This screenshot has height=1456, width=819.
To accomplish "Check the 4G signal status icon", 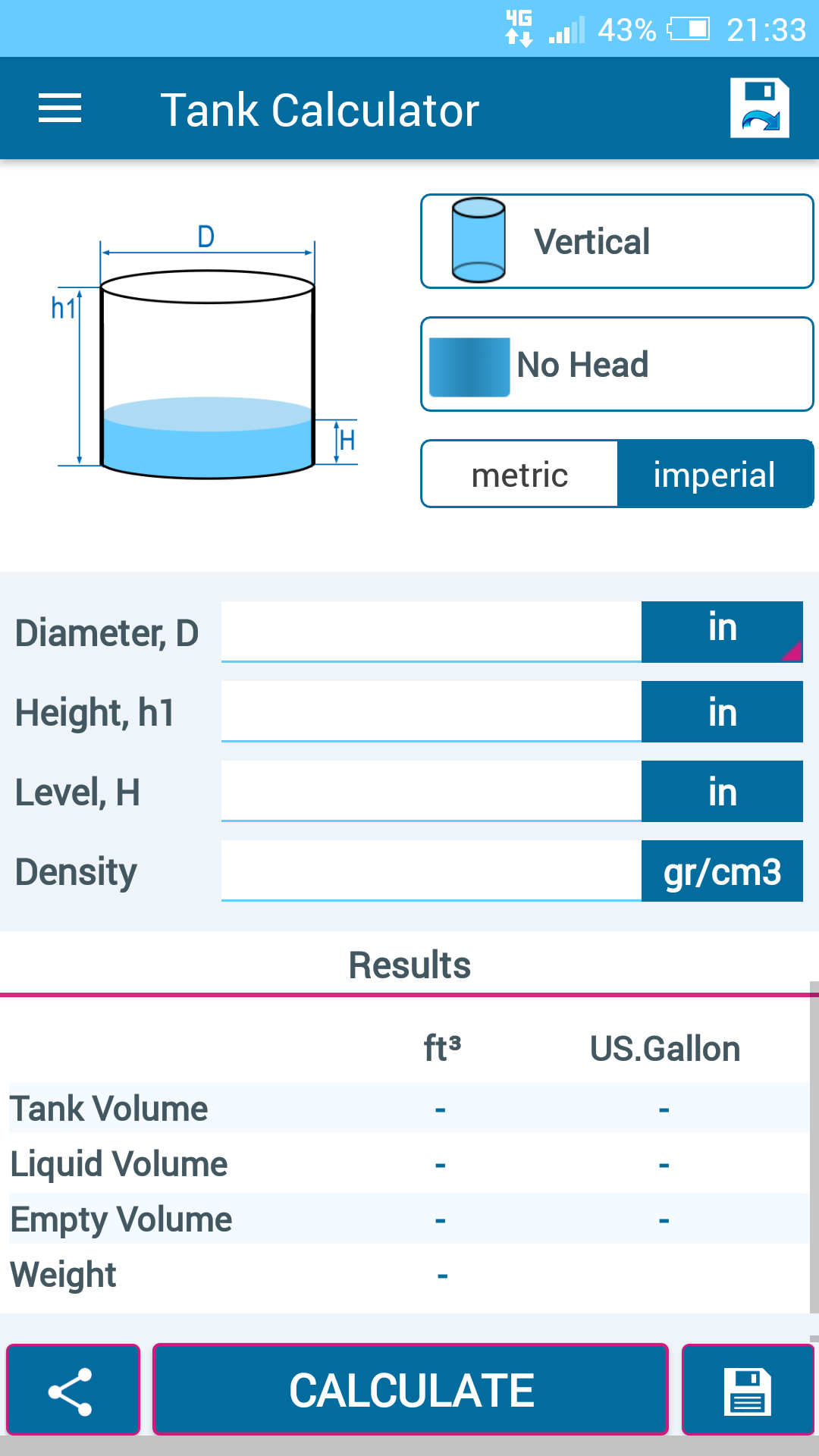I will click(x=519, y=29).
